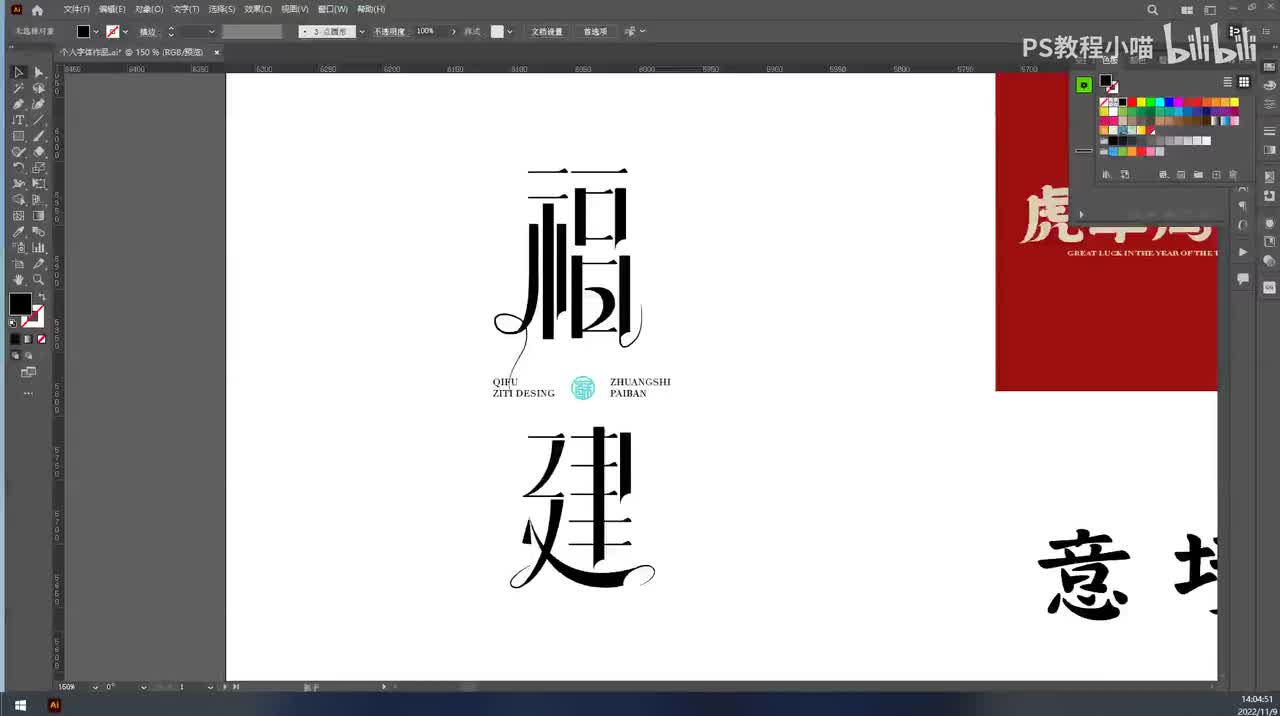
Task: Pick the Magic Wand tool
Action: click(x=18, y=88)
